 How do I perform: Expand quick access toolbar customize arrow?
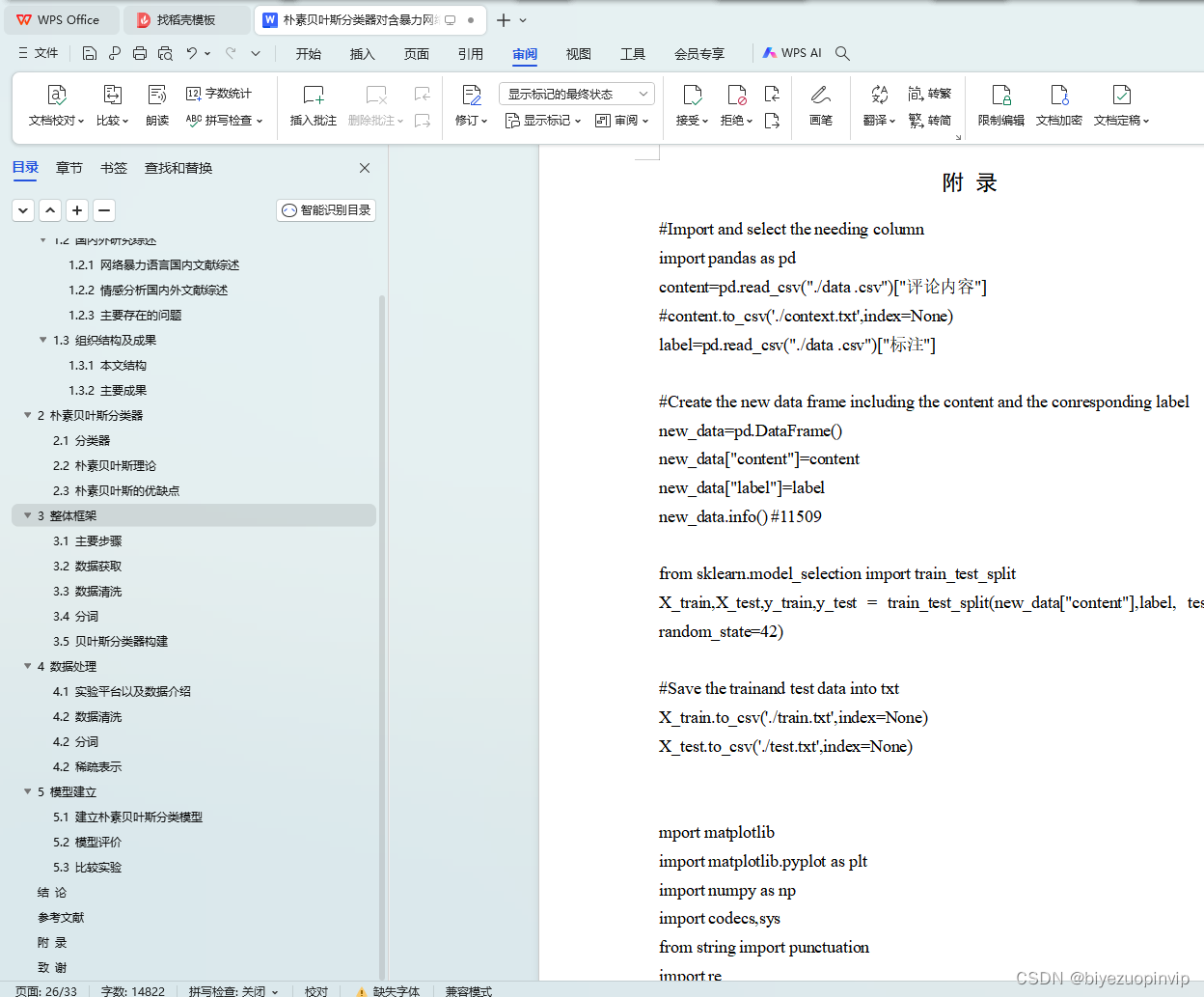coord(256,53)
